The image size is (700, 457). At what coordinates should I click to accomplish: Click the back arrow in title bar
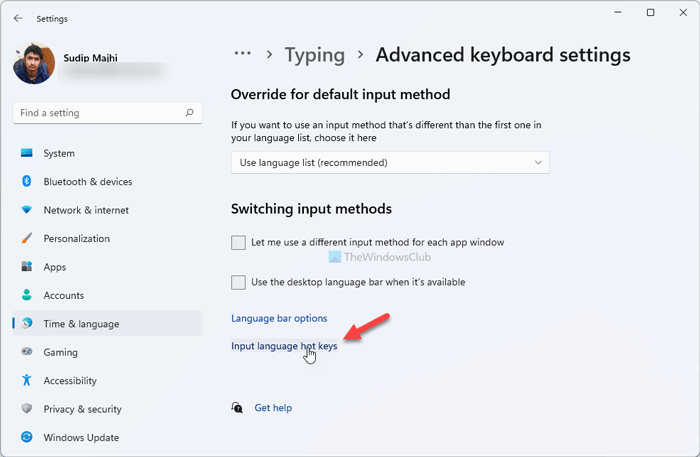(18, 18)
